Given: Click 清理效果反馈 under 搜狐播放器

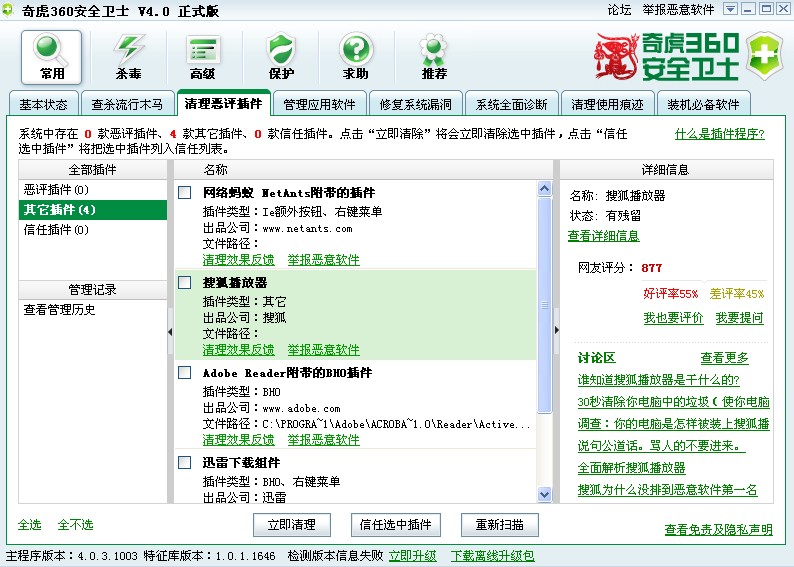Looking at the screenshot, I should [239, 349].
